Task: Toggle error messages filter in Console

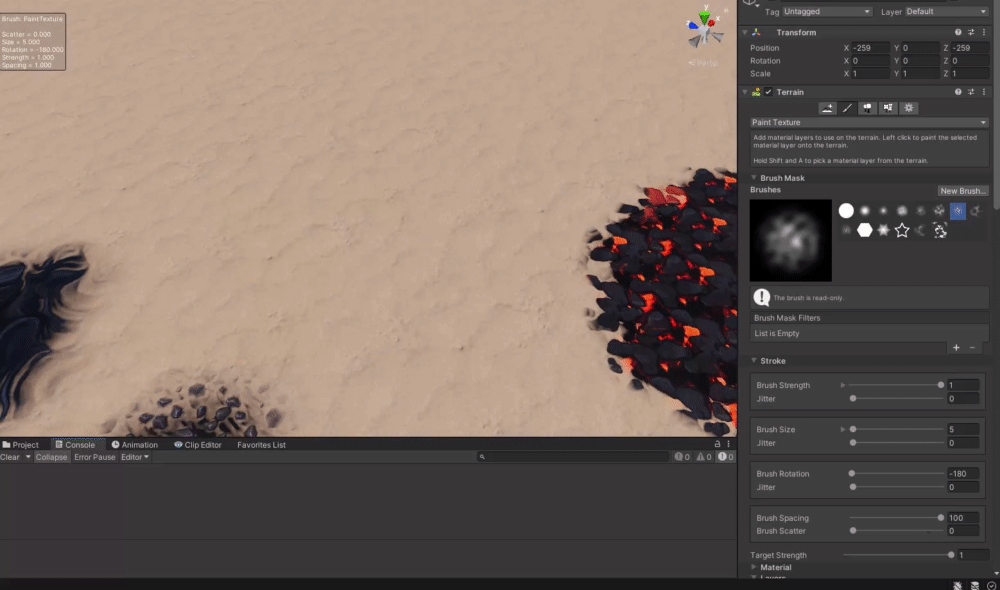Action: (725, 457)
